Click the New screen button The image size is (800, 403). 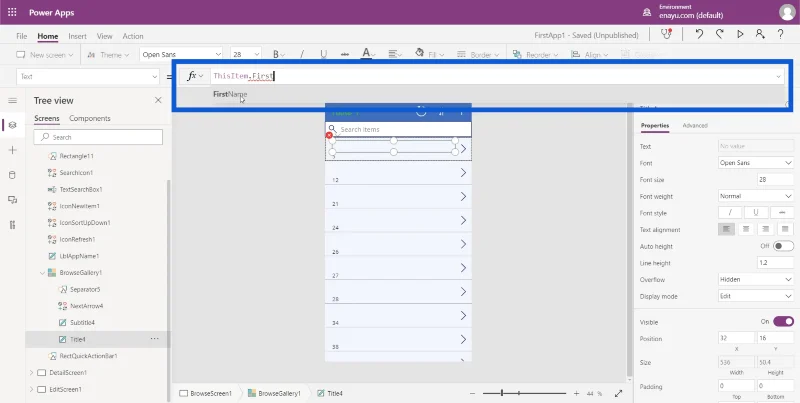(x=45, y=55)
